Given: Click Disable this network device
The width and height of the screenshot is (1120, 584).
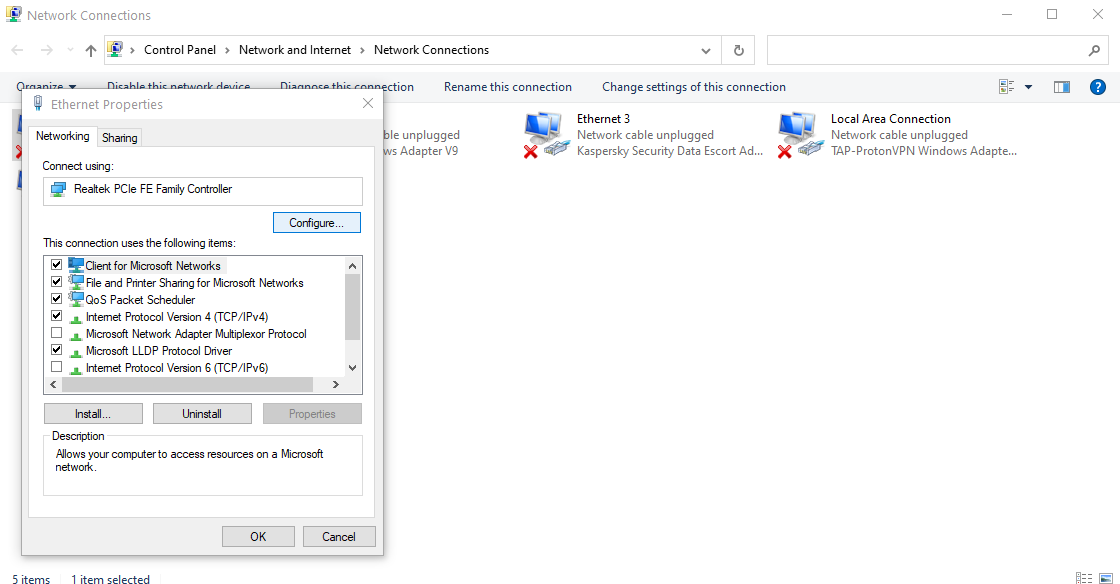Looking at the screenshot, I should coord(179,86).
